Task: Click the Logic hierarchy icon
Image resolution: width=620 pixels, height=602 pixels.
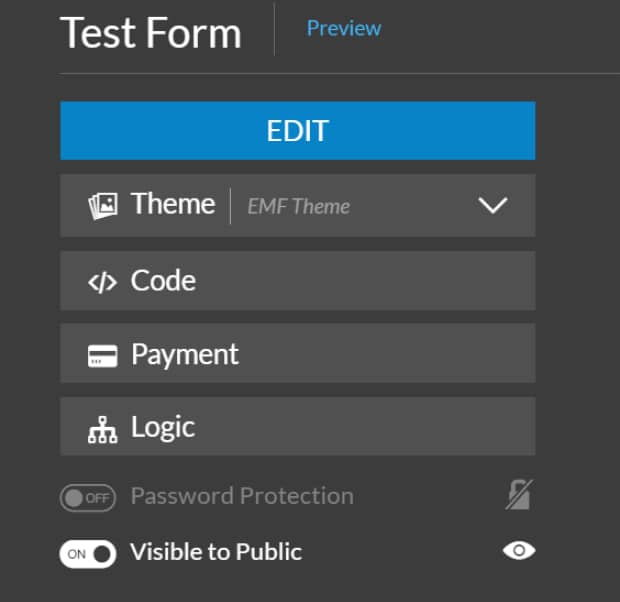Action: (x=102, y=430)
